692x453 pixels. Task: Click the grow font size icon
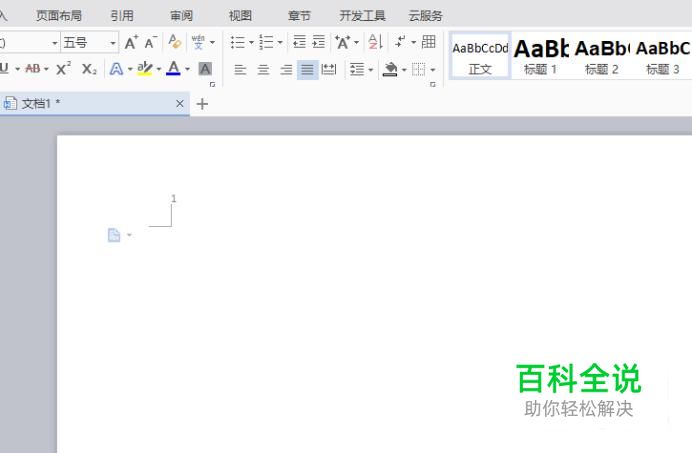click(x=131, y=42)
